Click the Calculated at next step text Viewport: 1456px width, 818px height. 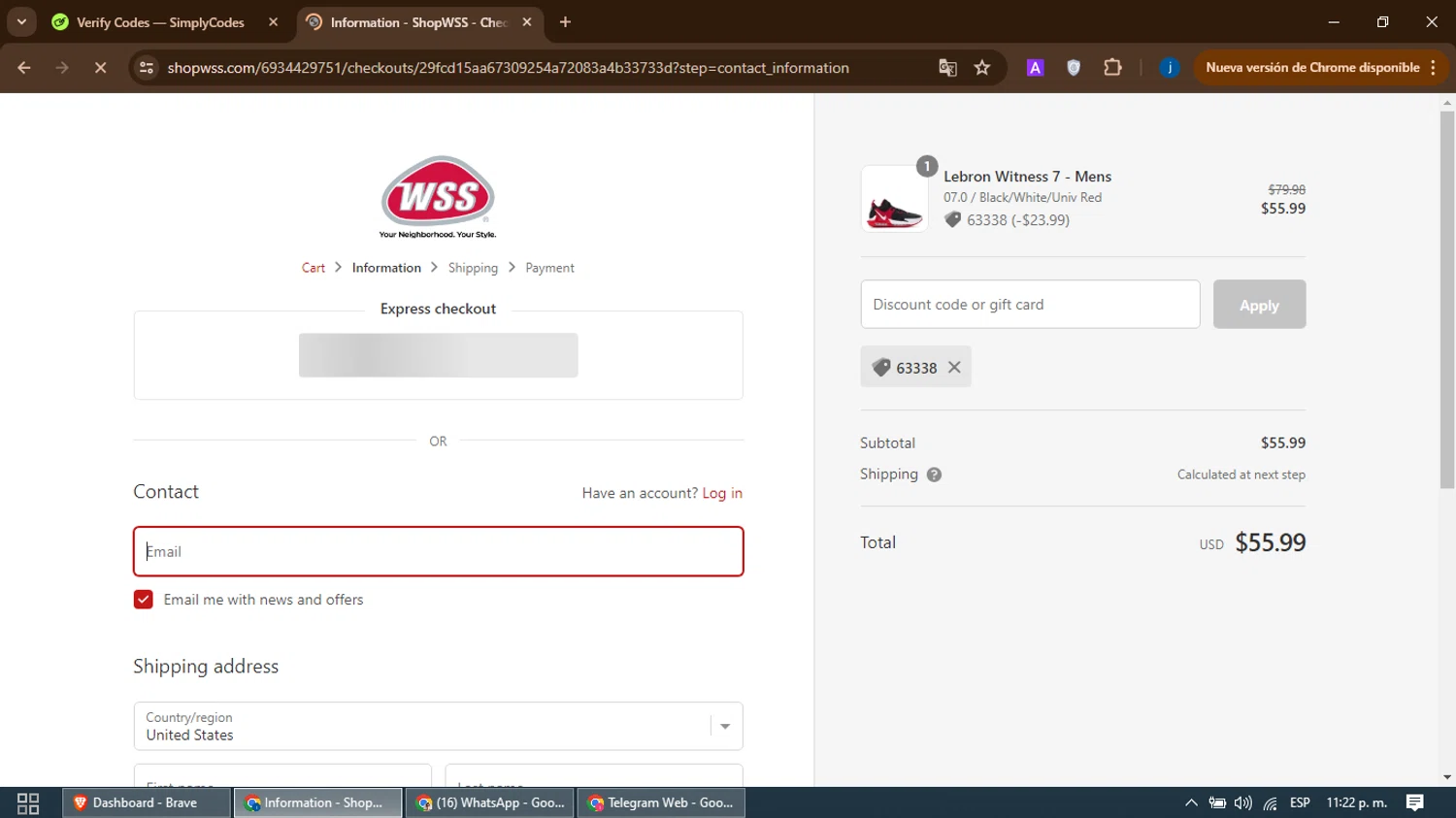pyautogui.click(x=1241, y=474)
